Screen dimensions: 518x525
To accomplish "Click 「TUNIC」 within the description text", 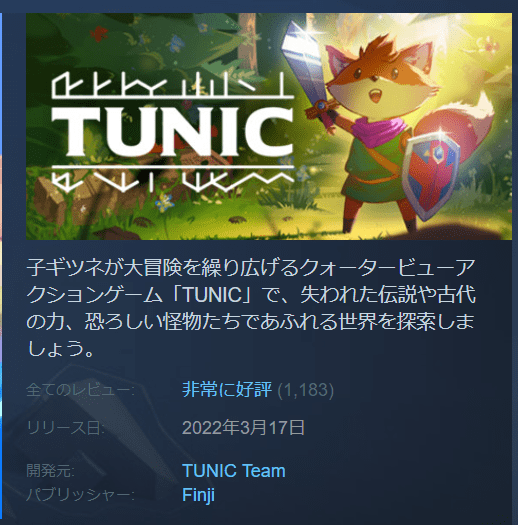I will click(x=212, y=295).
